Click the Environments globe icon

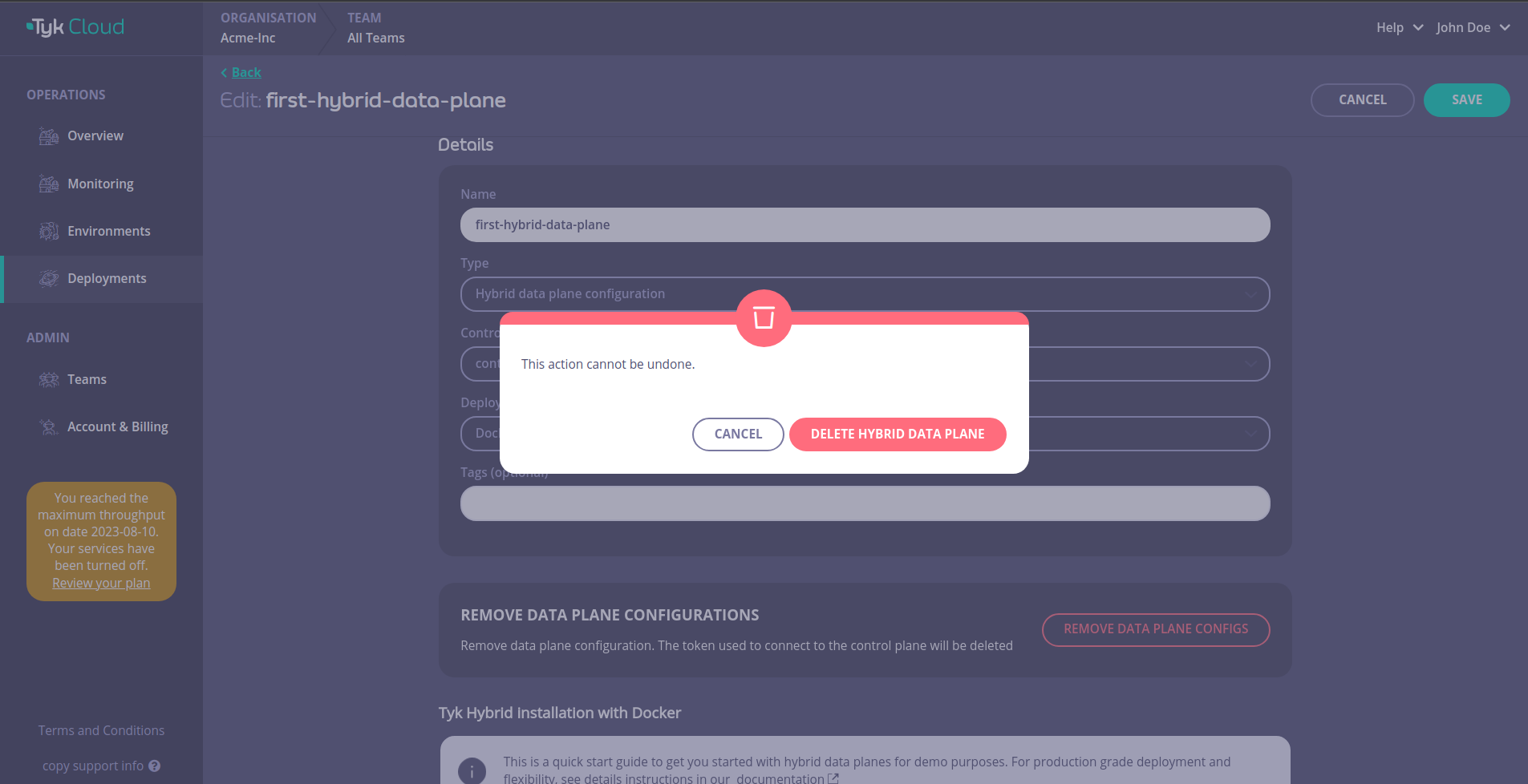pyautogui.click(x=48, y=230)
